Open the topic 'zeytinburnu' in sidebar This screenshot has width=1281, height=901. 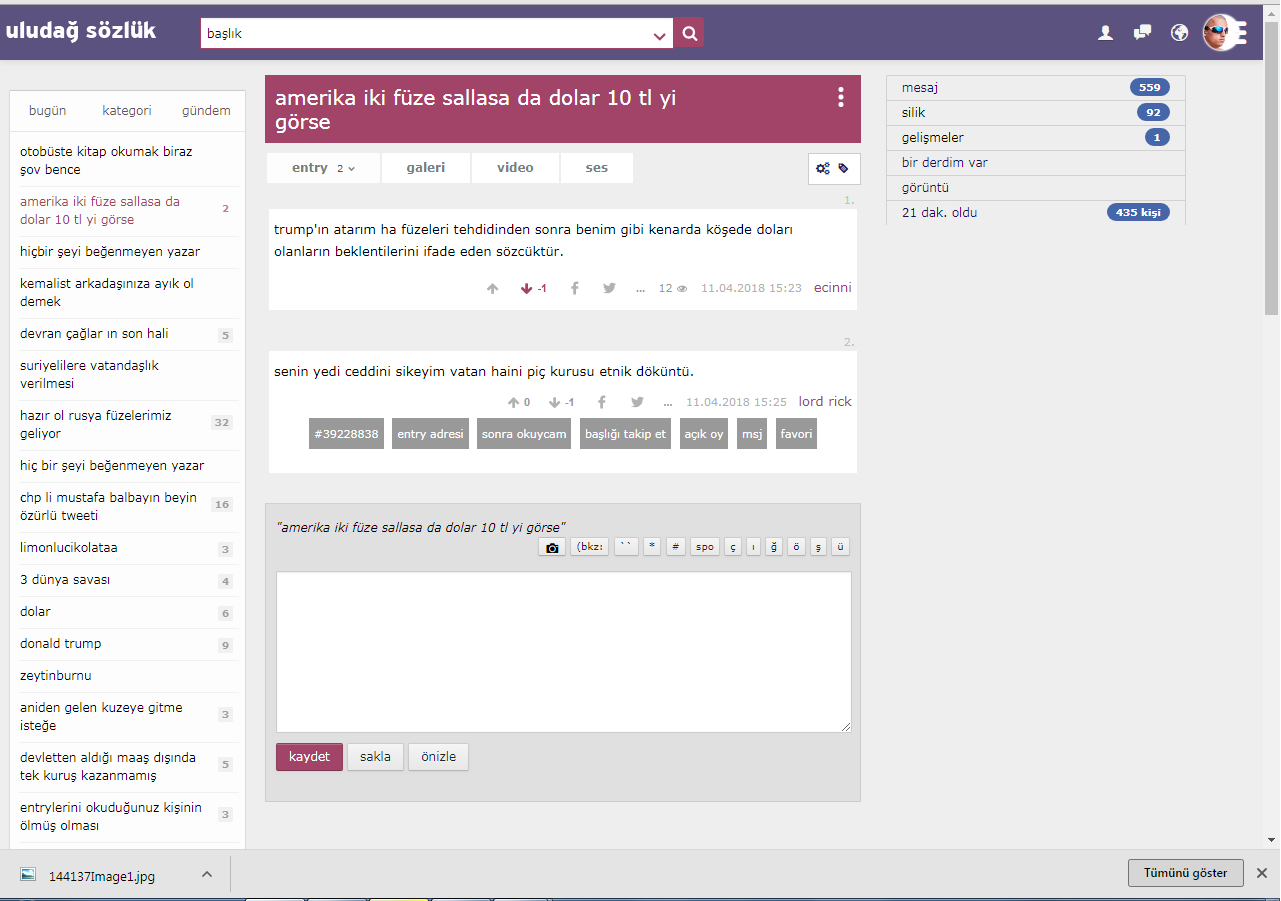pyautogui.click(x=56, y=676)
